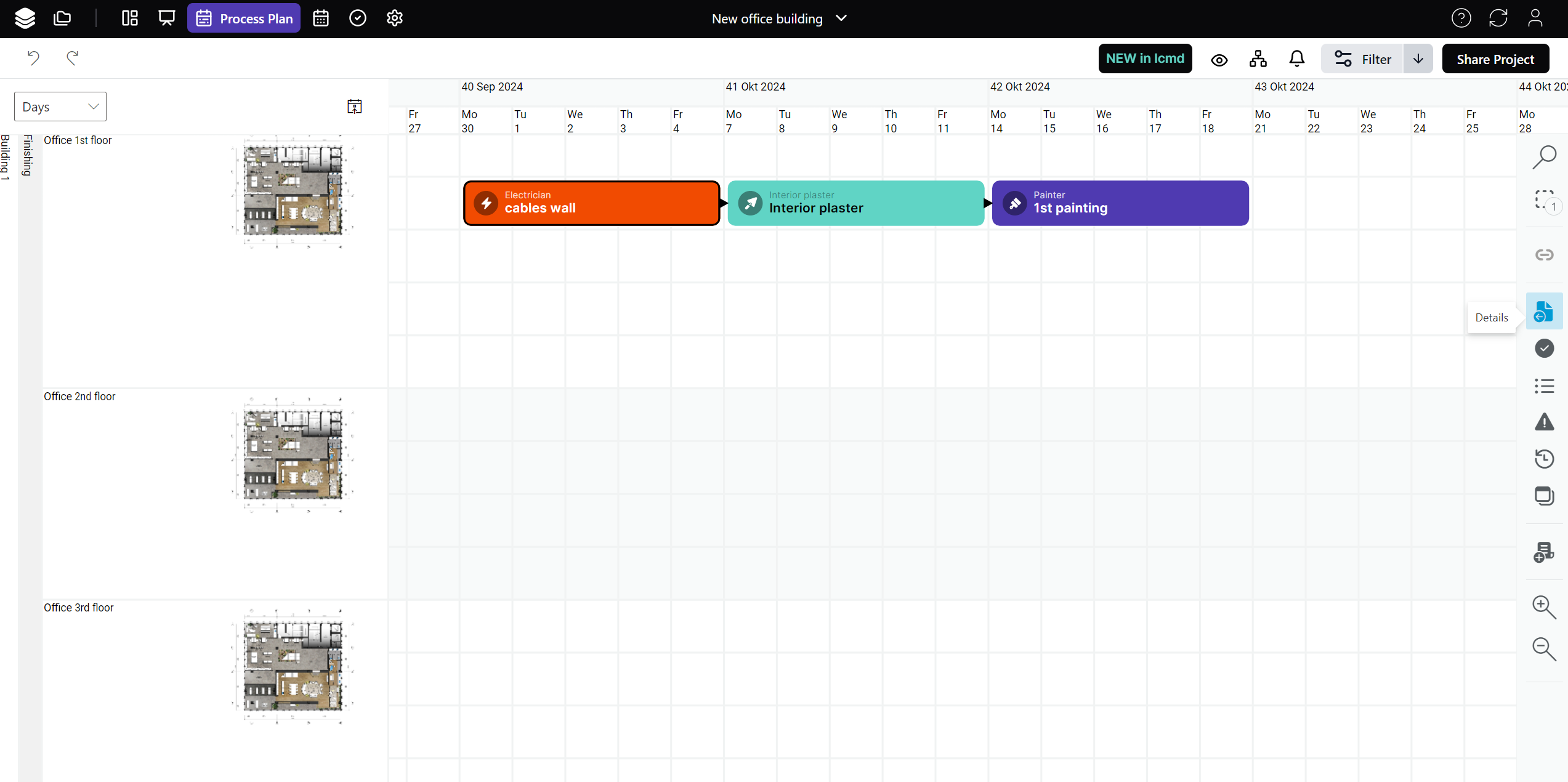Click the zoom in magnifier icon

pyautogui.click(x=1544, y=607)
